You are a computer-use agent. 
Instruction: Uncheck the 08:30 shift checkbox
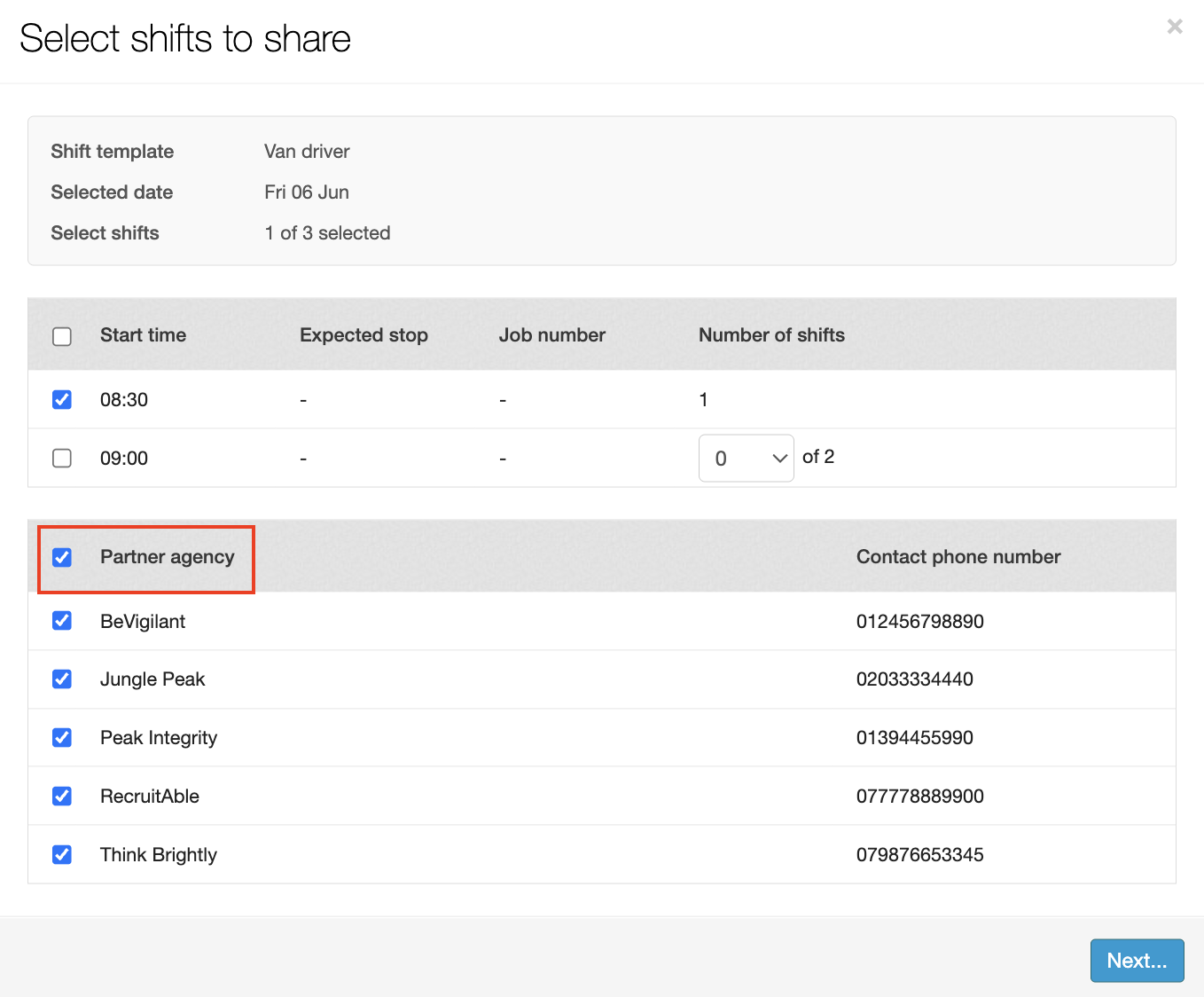tap(62, 399)
